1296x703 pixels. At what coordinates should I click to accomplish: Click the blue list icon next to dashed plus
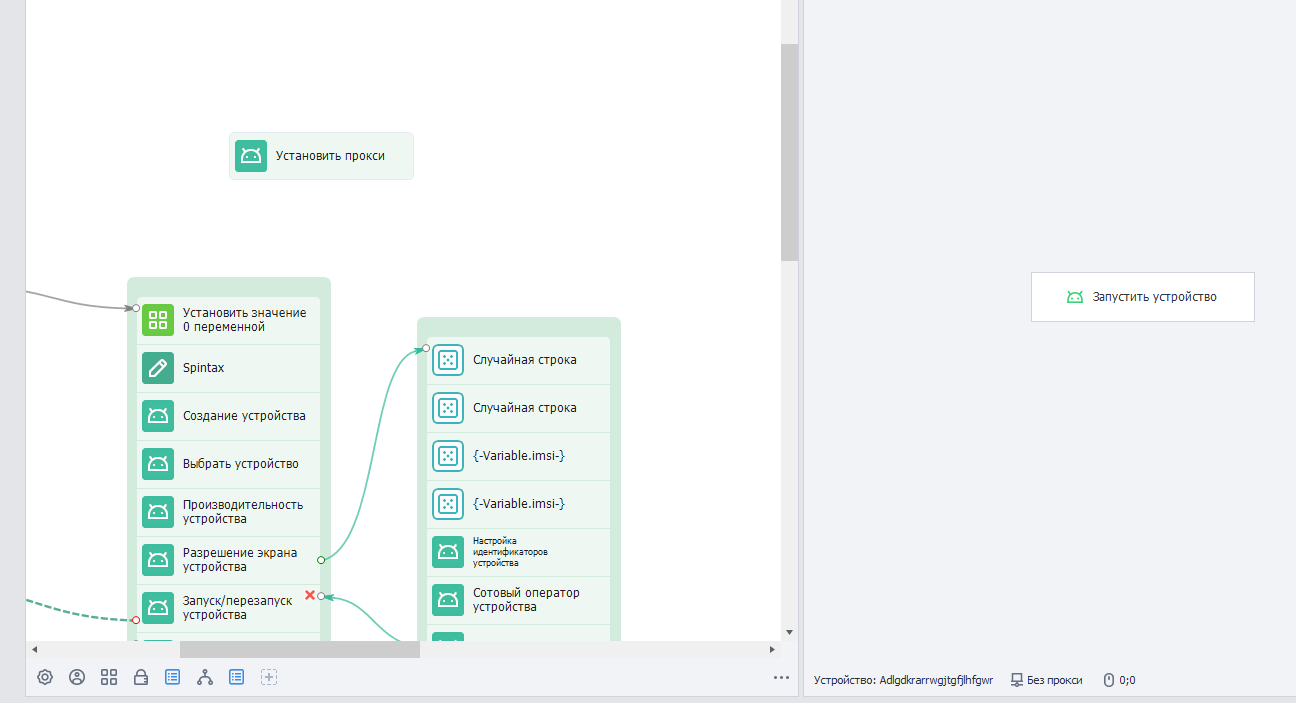tap(237, 677)
